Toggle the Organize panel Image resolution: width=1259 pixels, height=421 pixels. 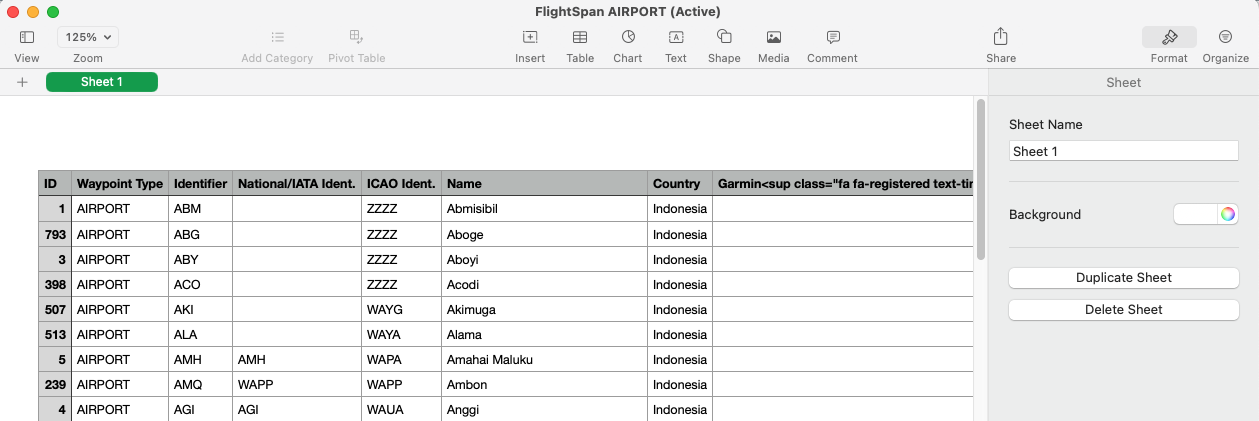click(x=1225, y=37)
